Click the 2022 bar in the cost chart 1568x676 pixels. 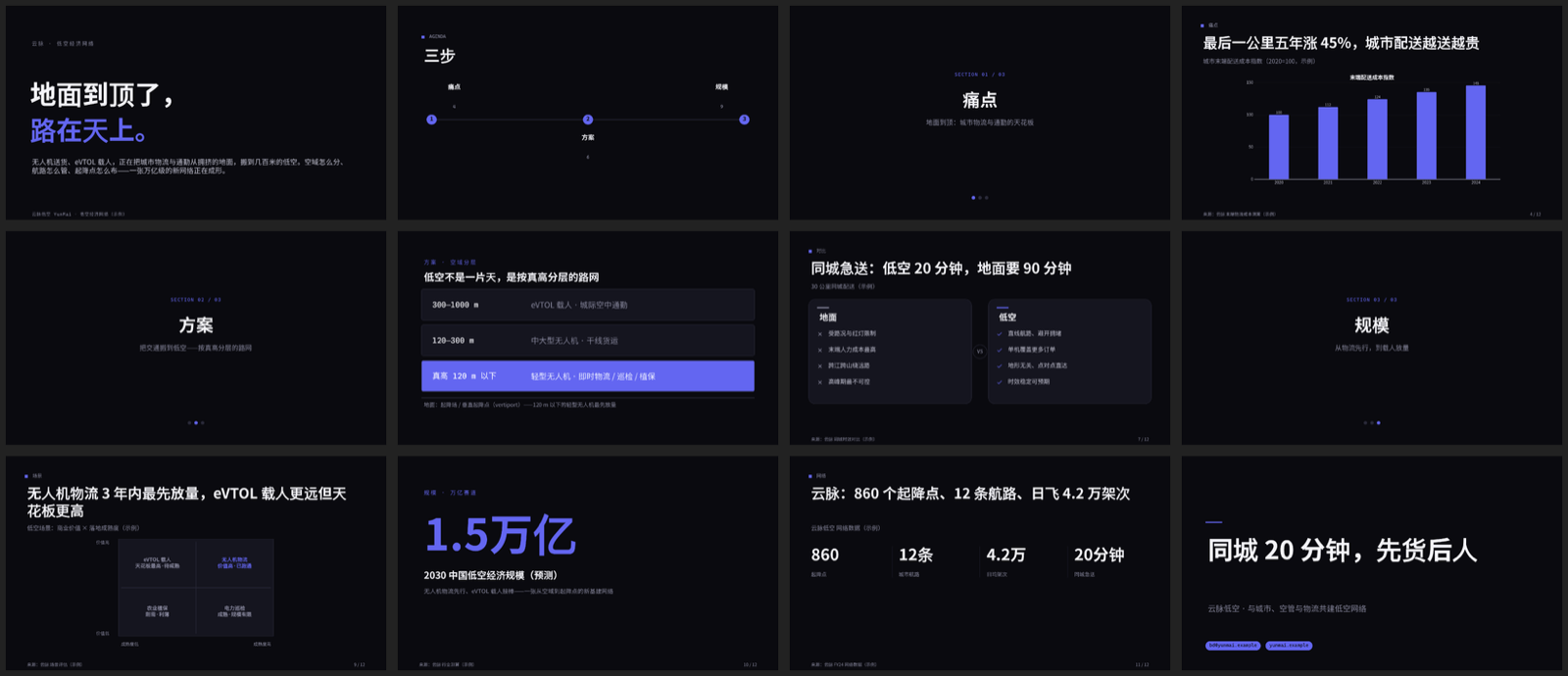tap(1377, 139)
